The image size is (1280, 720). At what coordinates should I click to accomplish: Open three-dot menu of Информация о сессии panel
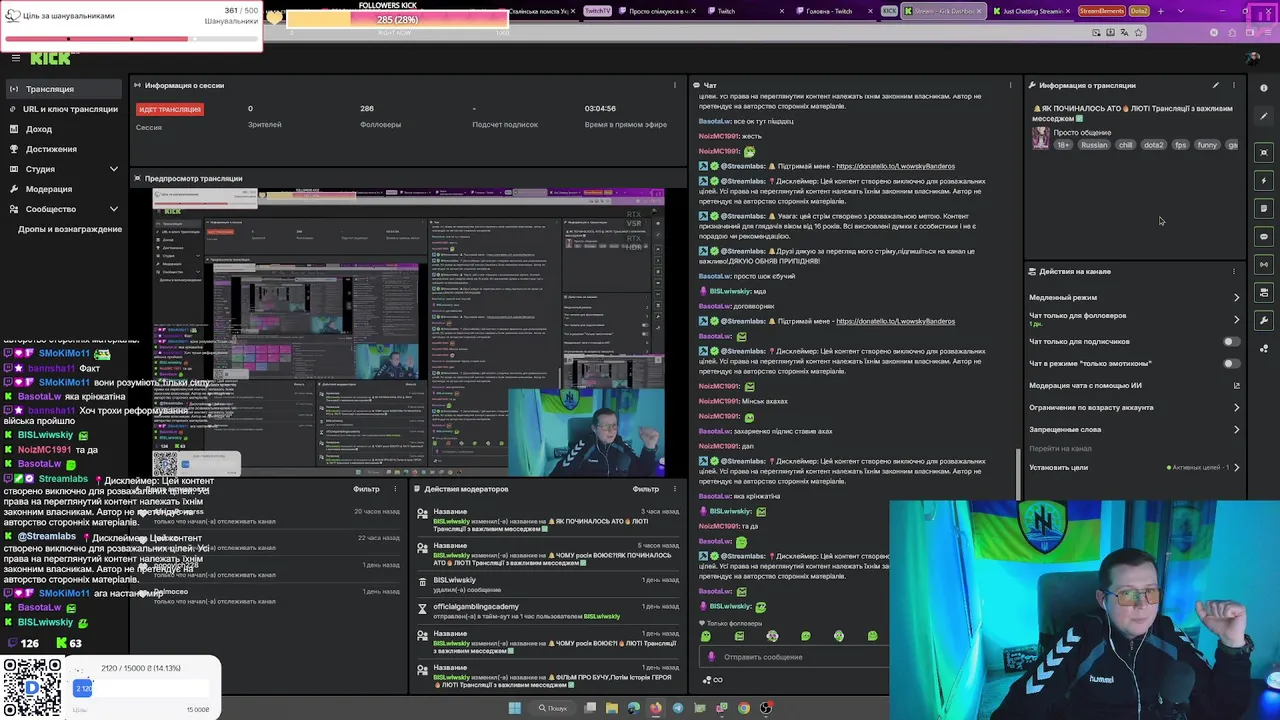pos(675,85)
